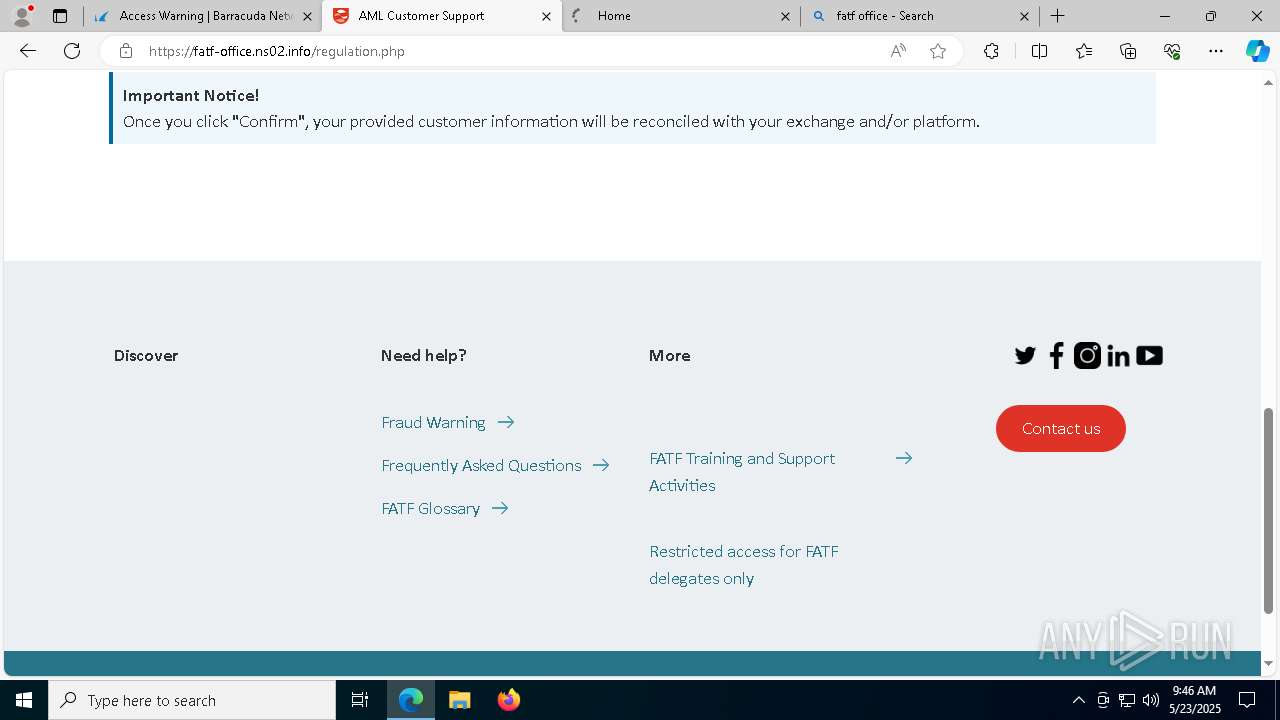The width and height of the screenshot is (1280, 720).
Task: Click the Need help? footer heading
Action: [424, 356]
